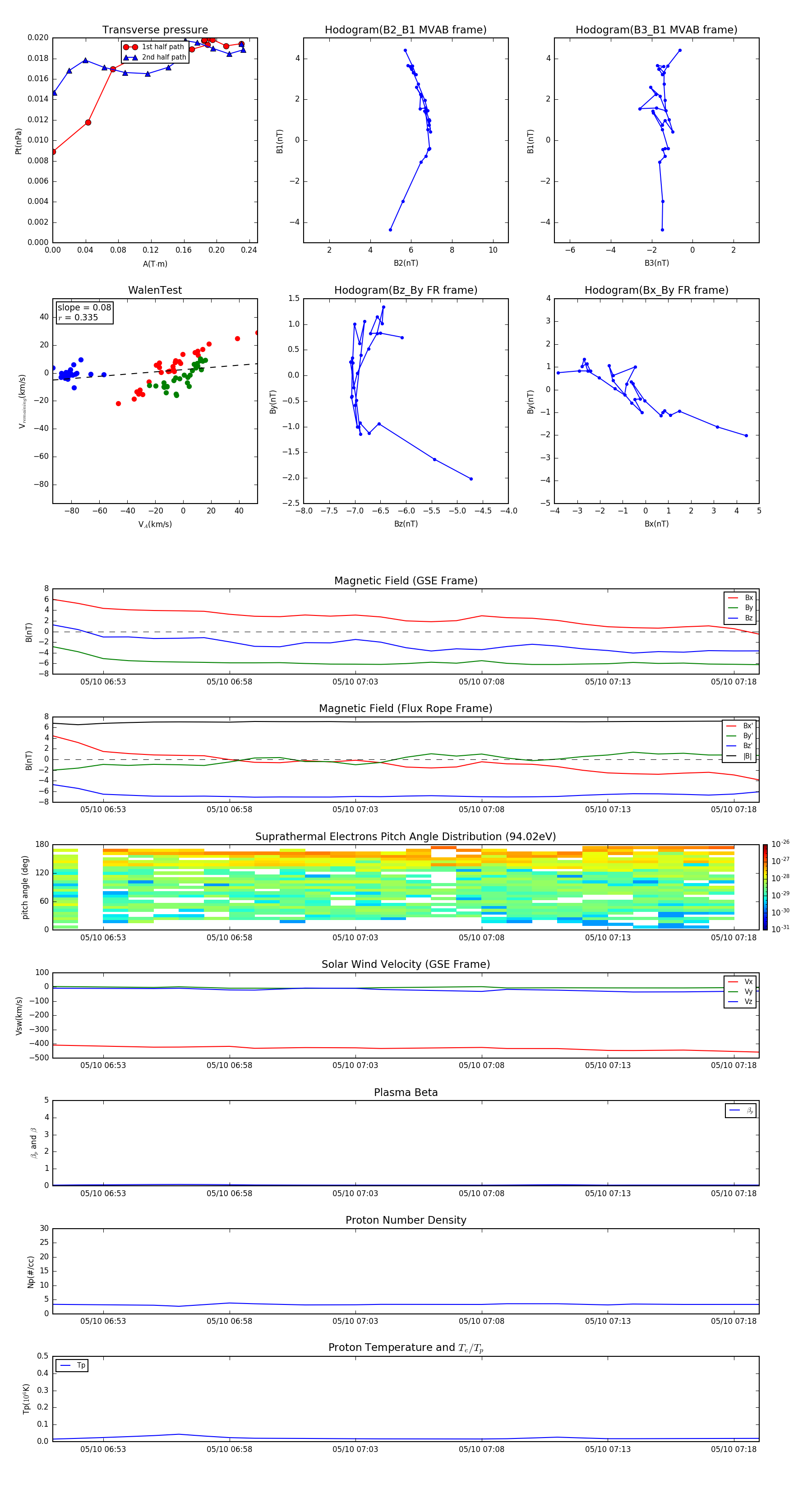Click the 'Vx' legend entry
The width and height of the screenshot is (812, 1489).
[740, 981]
